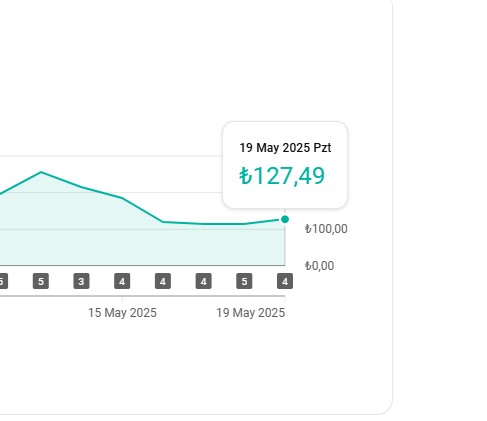The height and width of the screenshot is (421, 487).
Task: Click the ₺127,49 price in the tooltip
Action: tap(282, 176)
